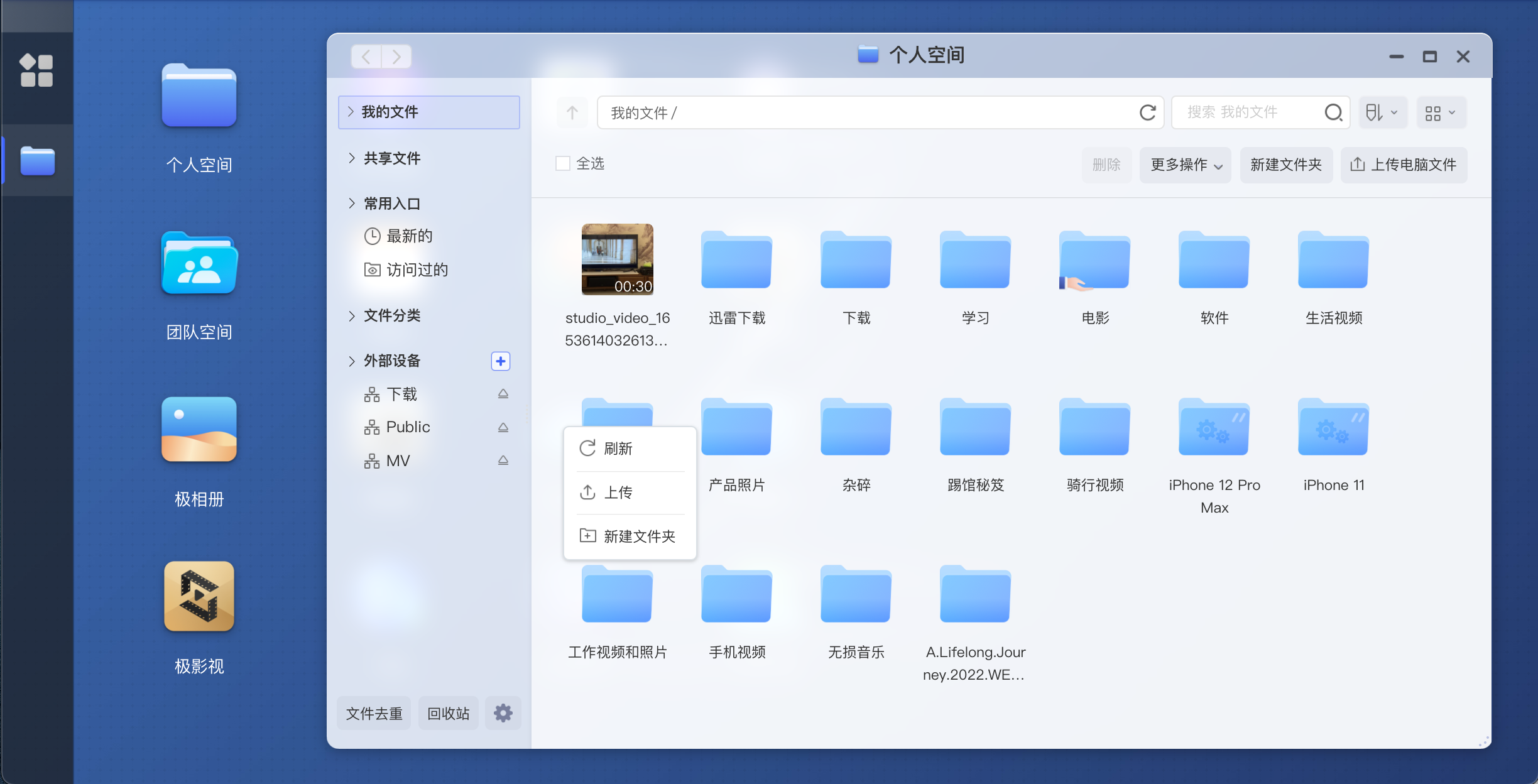
Task: Eject the MV external device
Action: point(503,460)
